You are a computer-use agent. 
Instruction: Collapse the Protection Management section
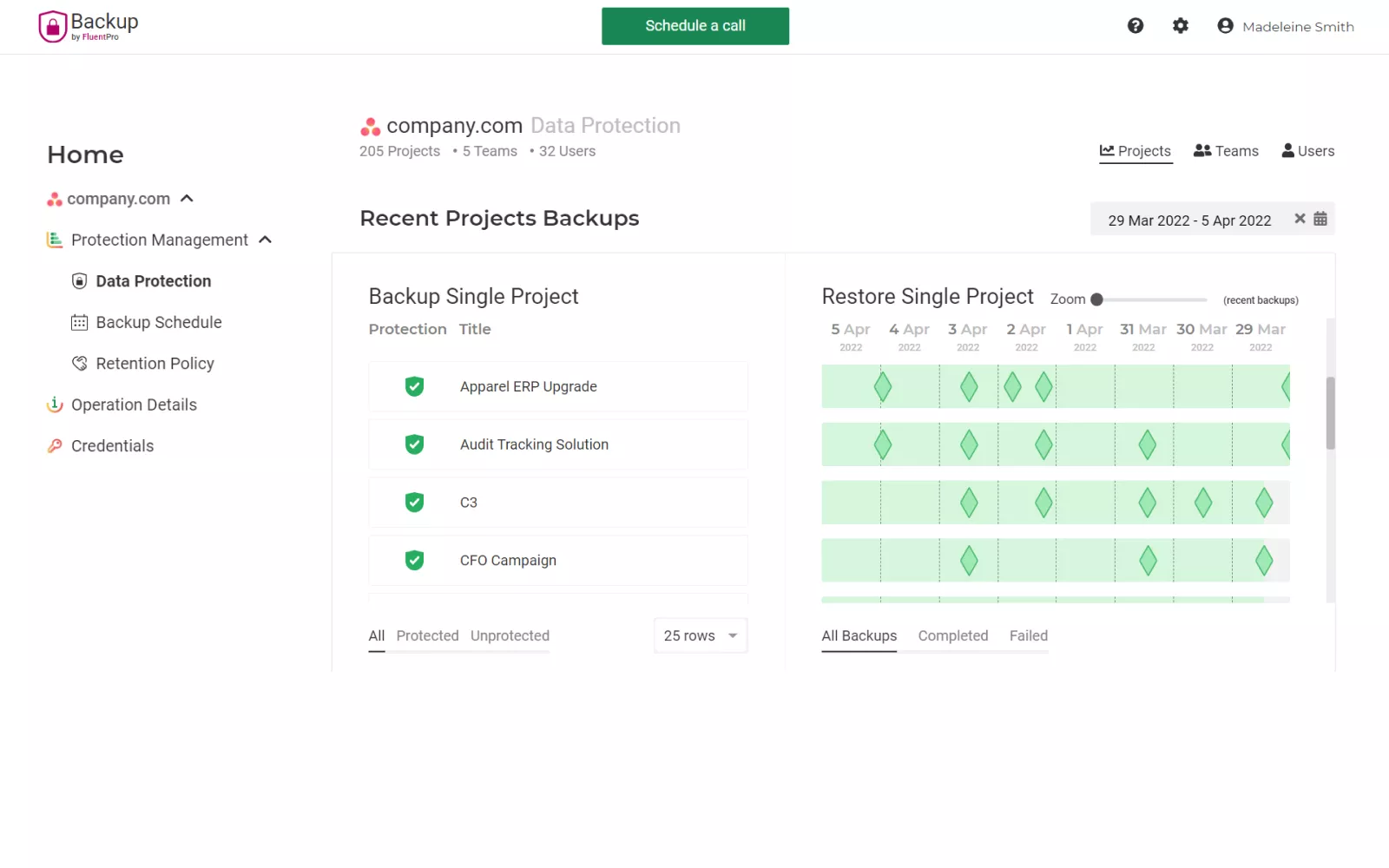point(266,240)
